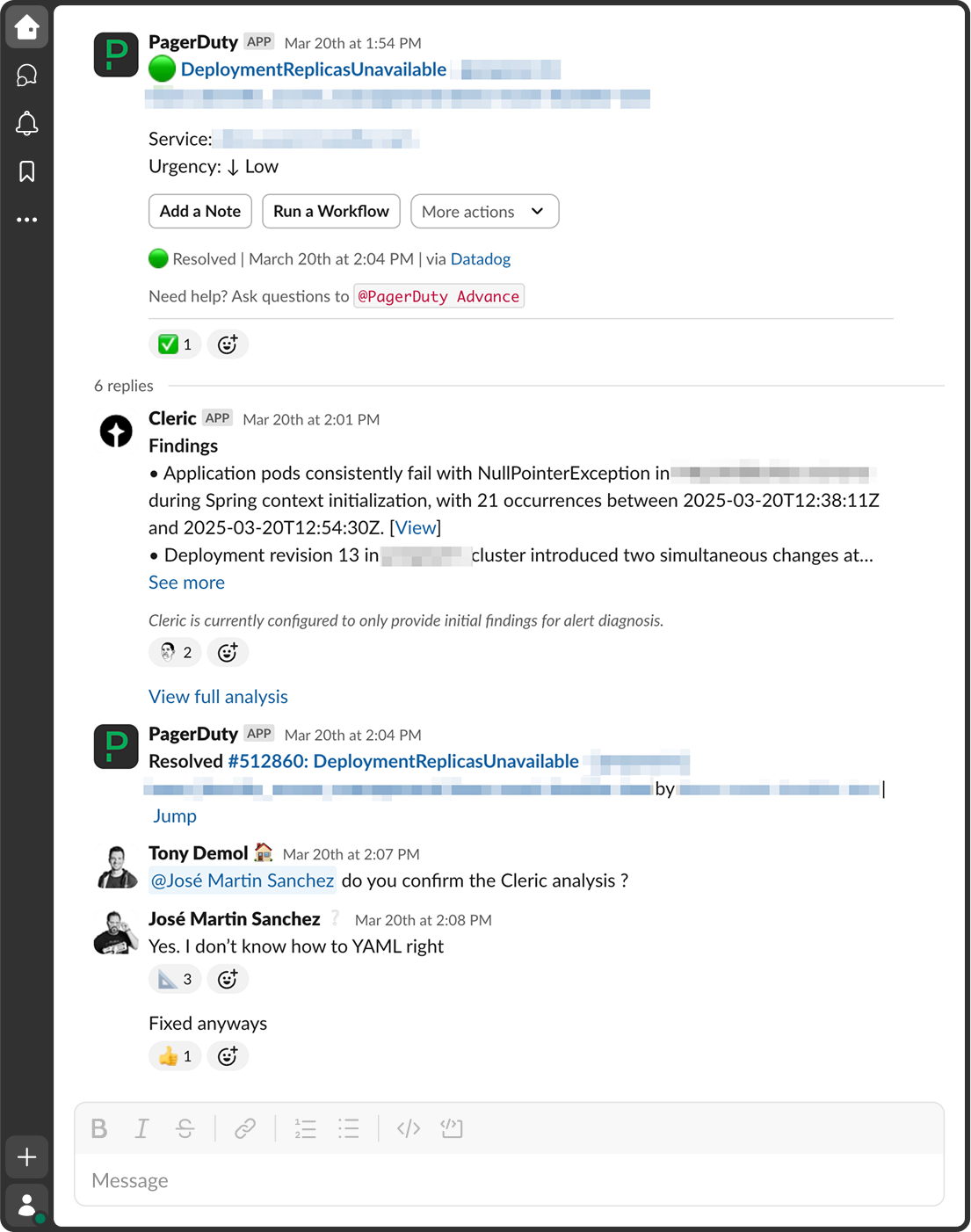
Task: Open the Later bookmark sidebar icon
Action: pos(26,171)
